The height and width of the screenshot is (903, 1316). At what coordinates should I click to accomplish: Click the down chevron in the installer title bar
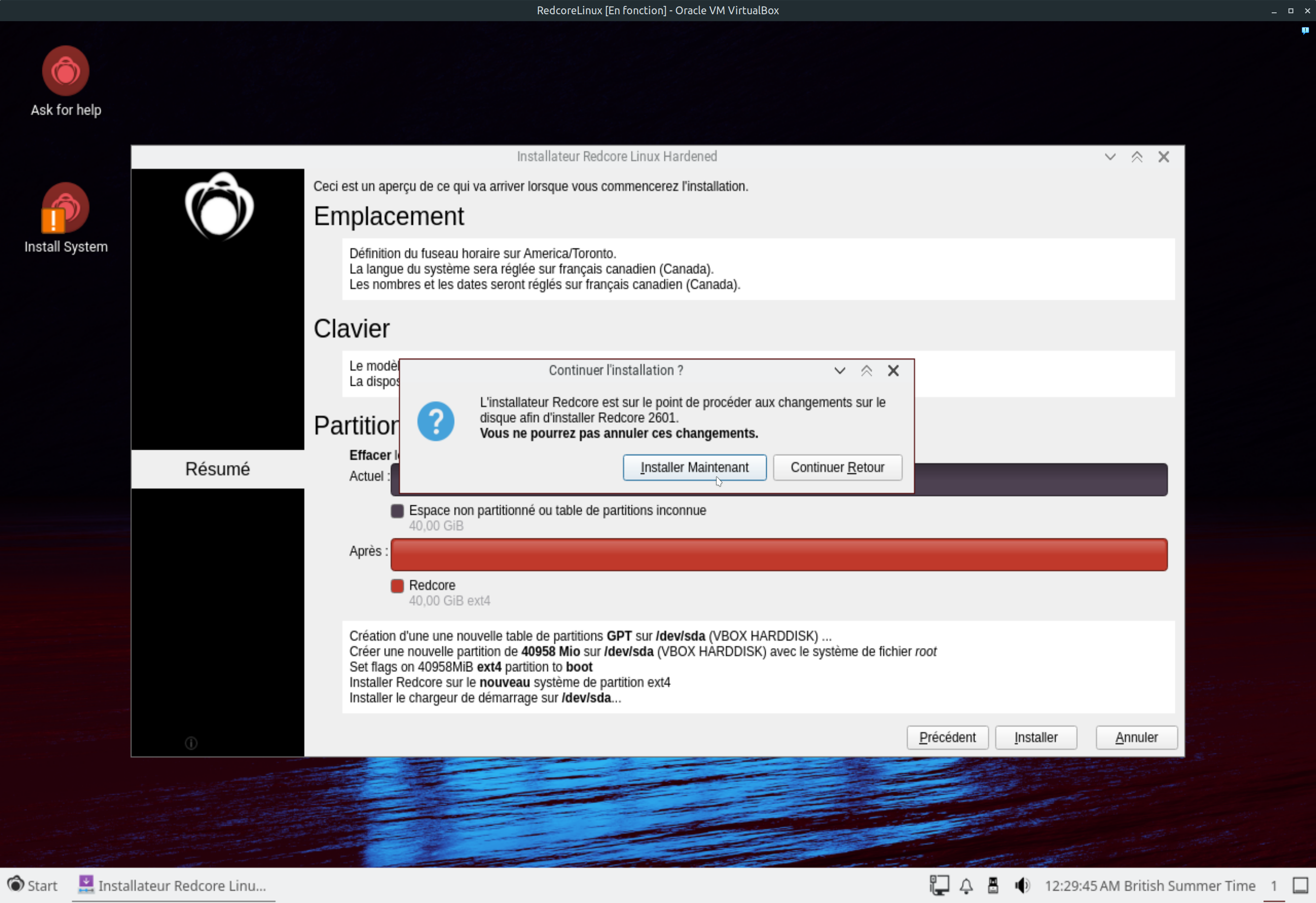[x=1110, y=157]
